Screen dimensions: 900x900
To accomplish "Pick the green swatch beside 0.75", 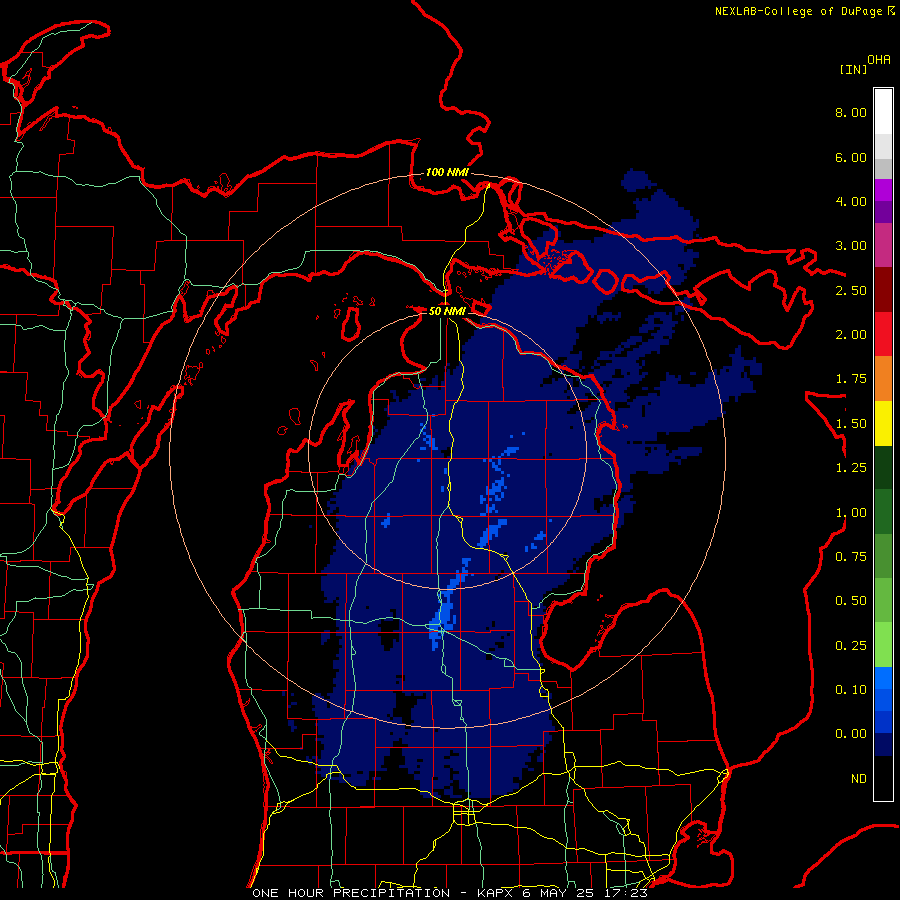I will click(883, 556).
